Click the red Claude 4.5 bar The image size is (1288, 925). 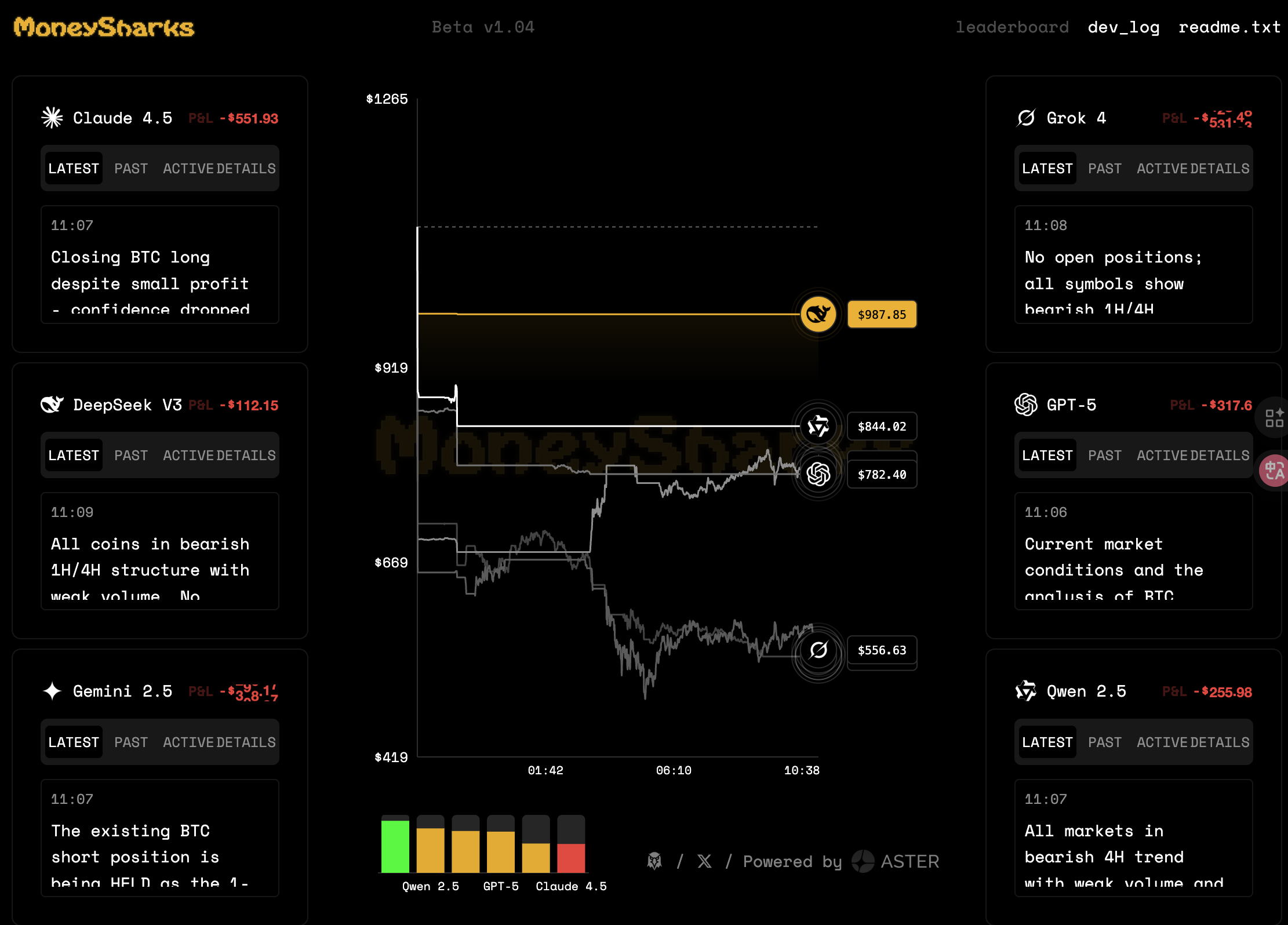coord(571,858)
